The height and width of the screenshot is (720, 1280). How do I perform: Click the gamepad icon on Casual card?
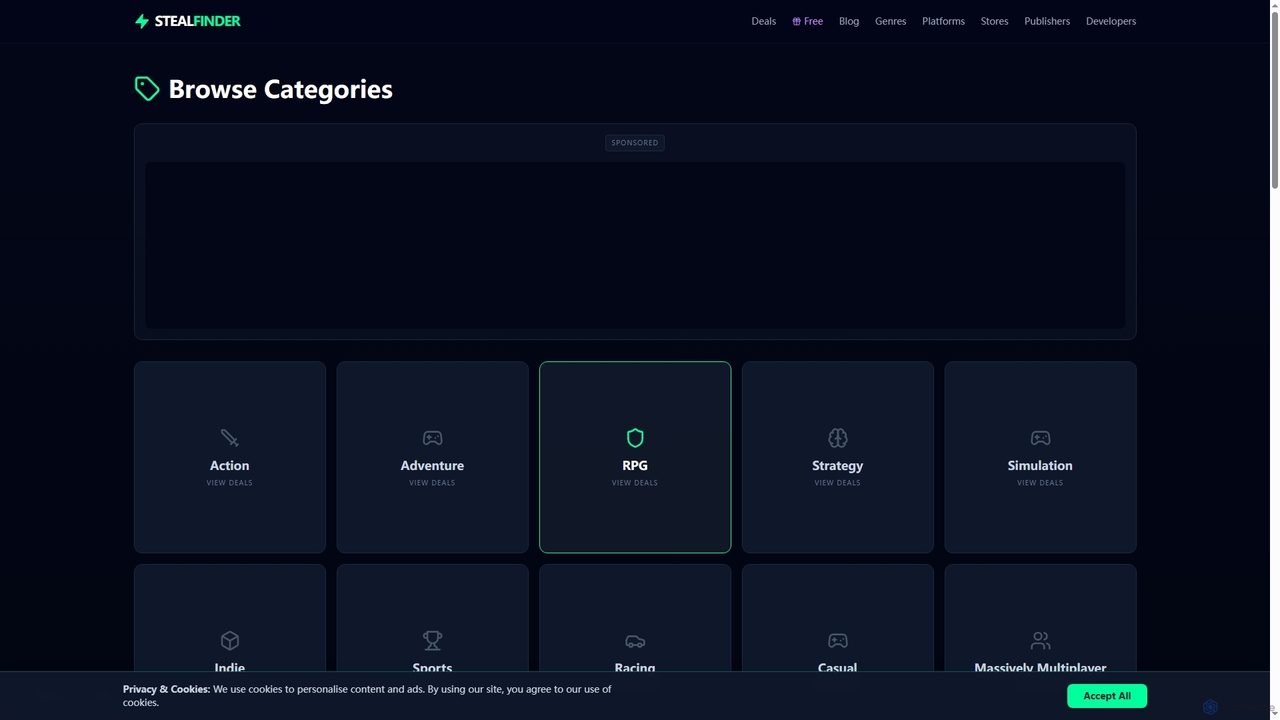[838, 640]
